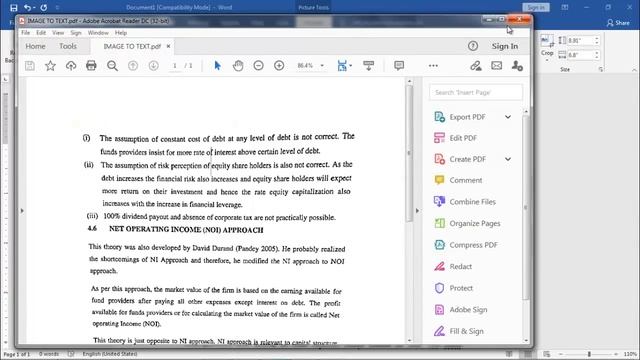The height and width of the screenshot is (360, 640).
Task: Activate the hand pan tool
Action: (x=238, y=66)
